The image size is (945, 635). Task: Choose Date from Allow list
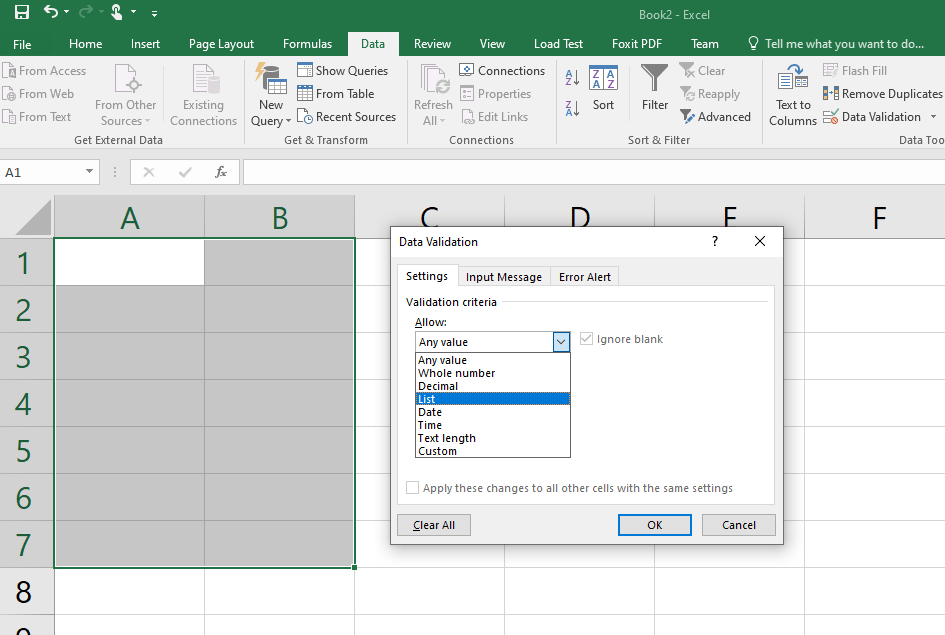[x=492, y=412]
